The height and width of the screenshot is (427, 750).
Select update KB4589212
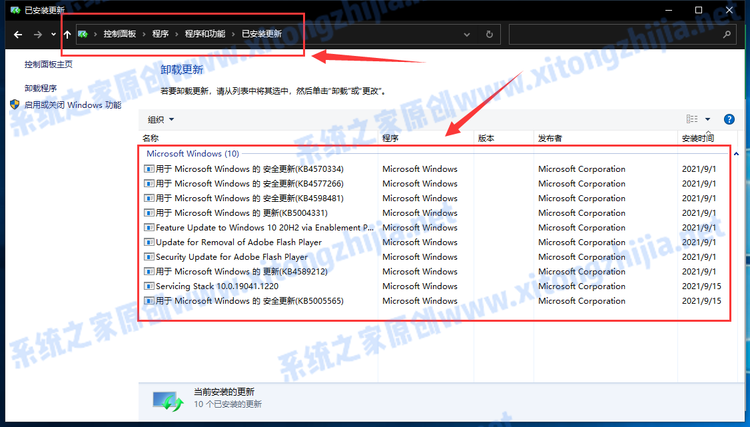point(242,272)
